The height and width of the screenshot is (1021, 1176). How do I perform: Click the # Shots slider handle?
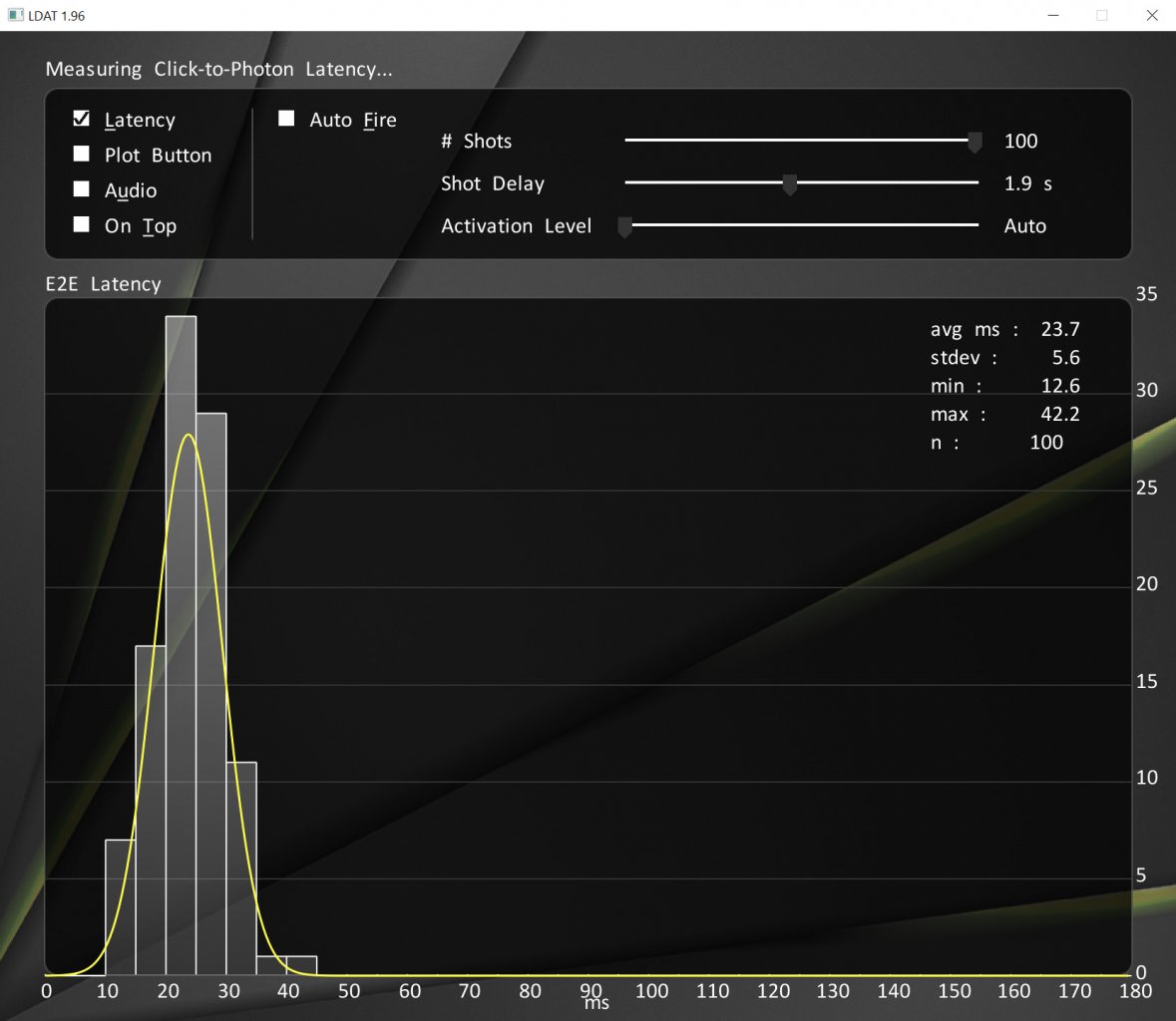975,142
